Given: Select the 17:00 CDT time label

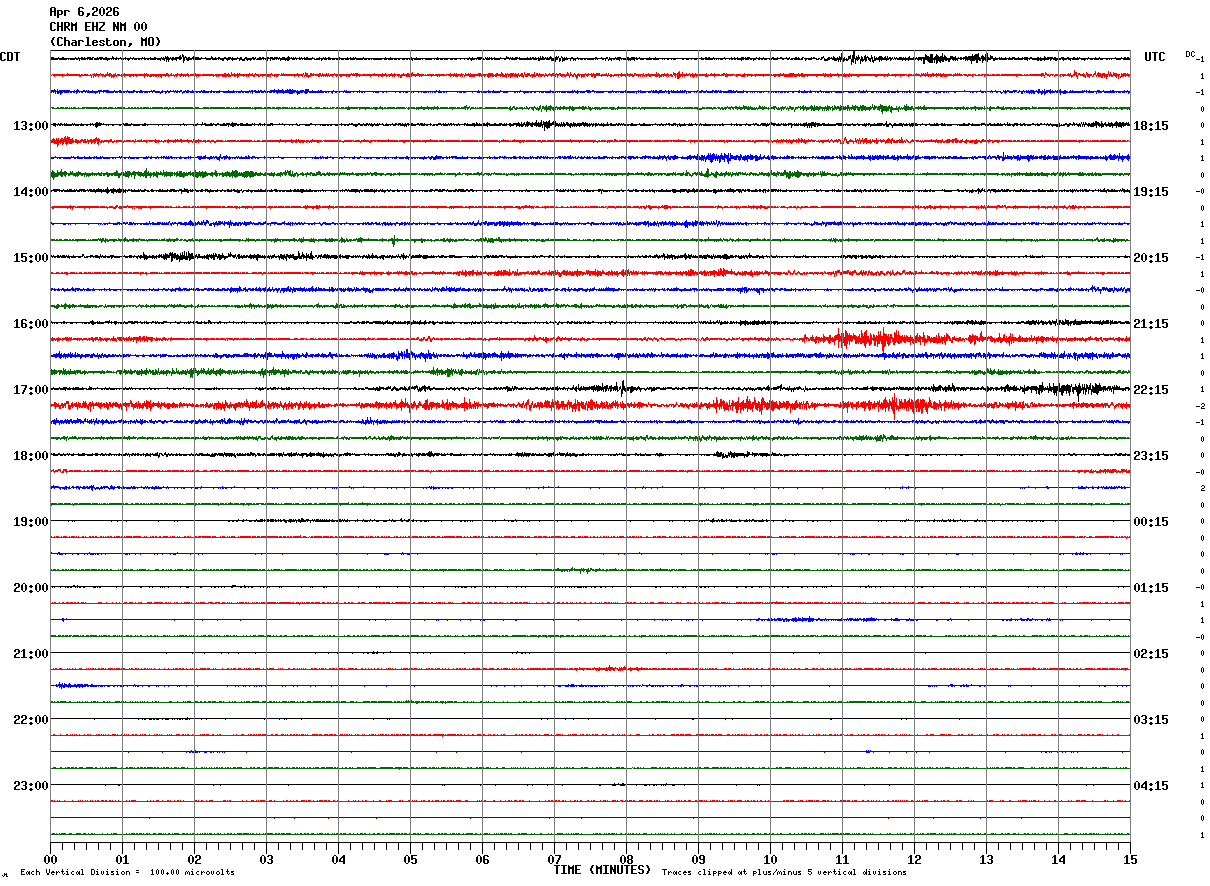Looking at the screenshot, I should (30, 390).
